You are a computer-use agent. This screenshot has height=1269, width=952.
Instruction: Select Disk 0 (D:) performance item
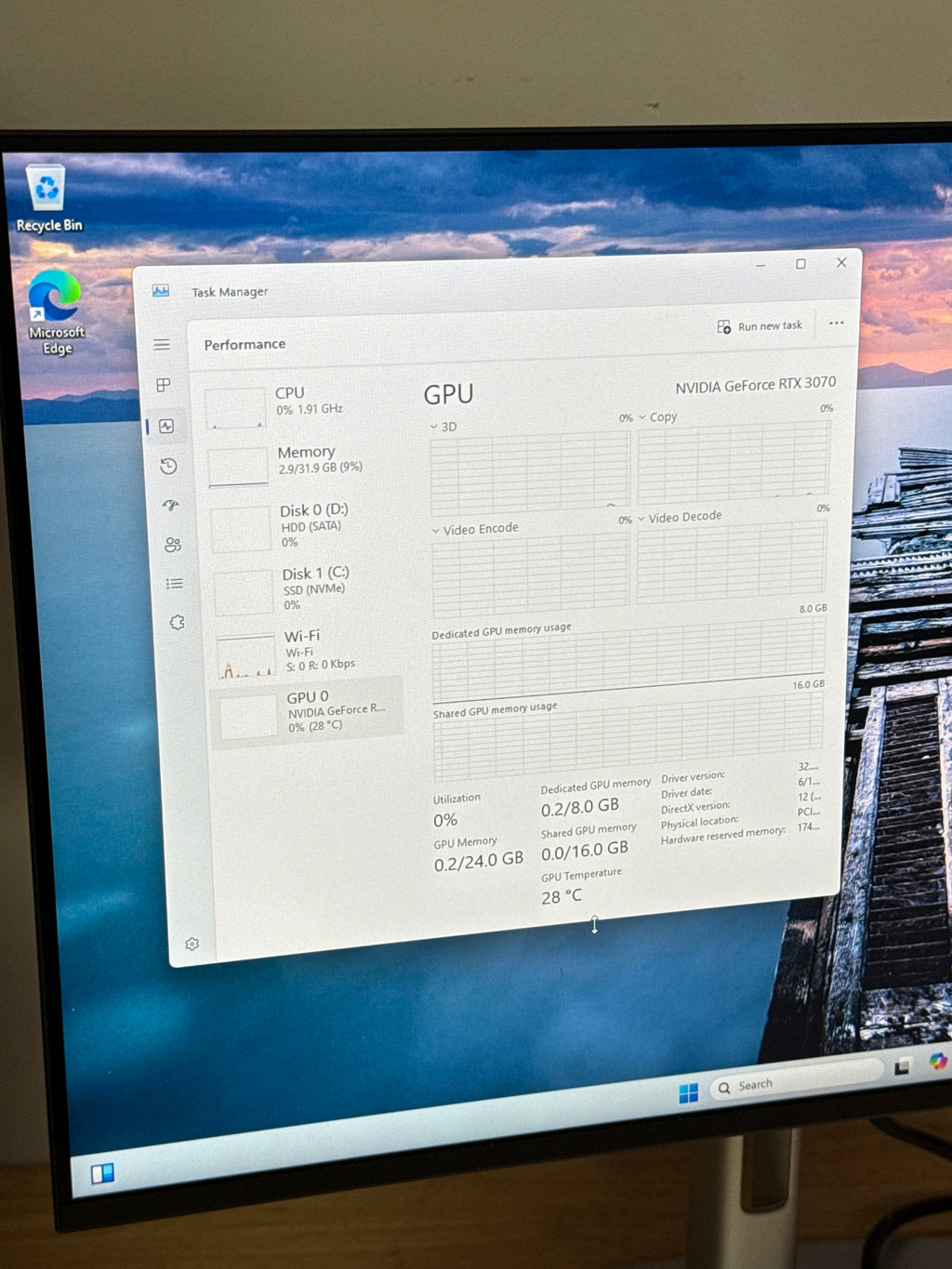tap(304, 526)
